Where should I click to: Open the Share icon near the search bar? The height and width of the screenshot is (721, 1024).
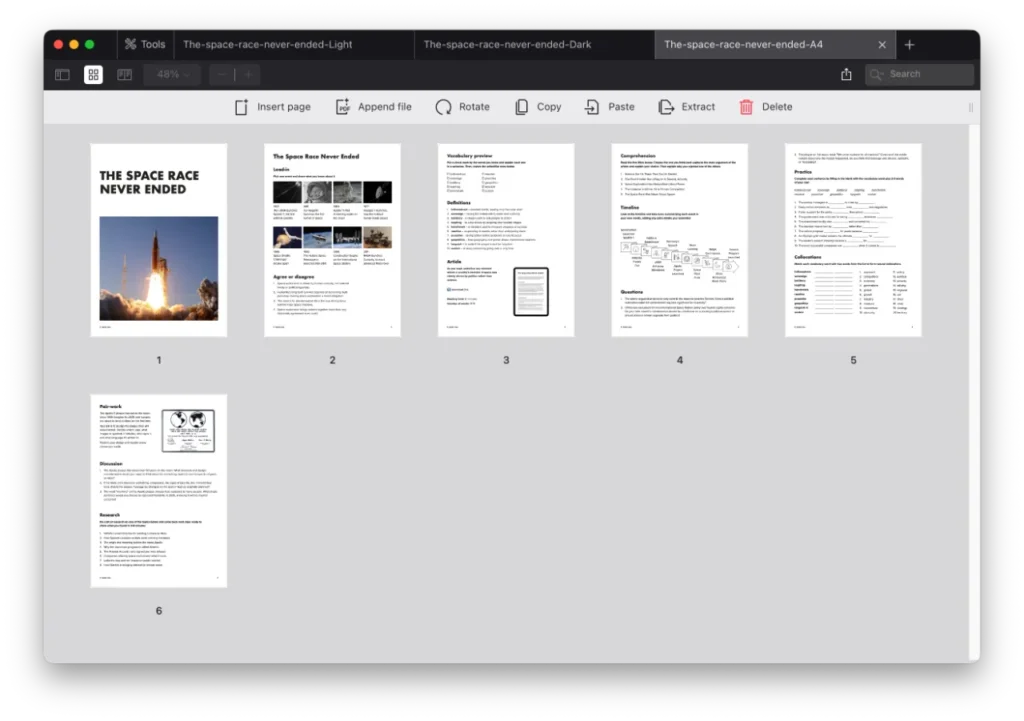[x=846, y=73]
